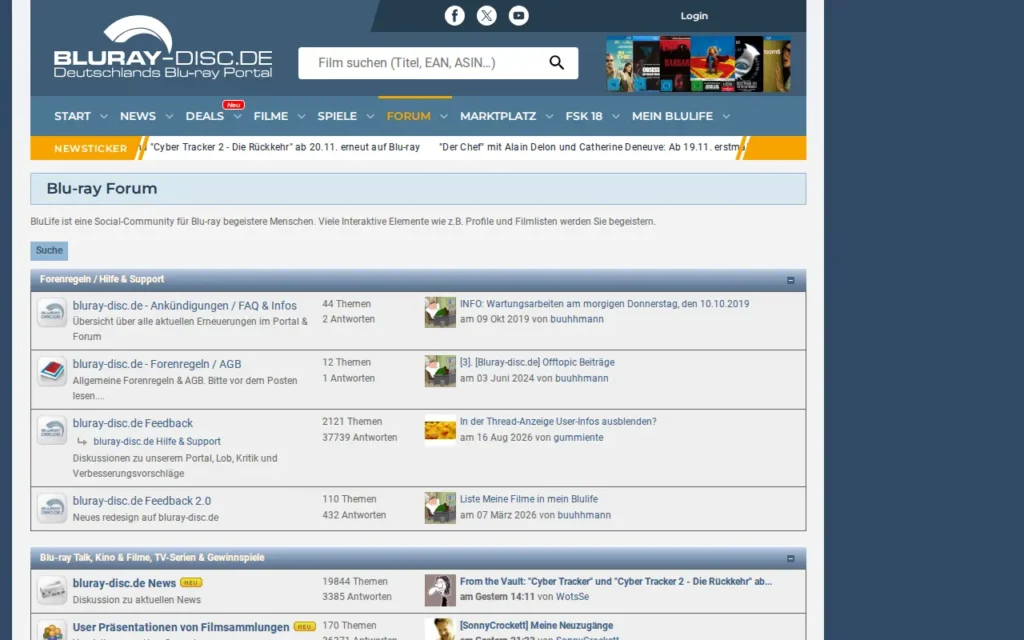
Task: Open the bluray-disc.de News forum
Action: point(124,583)
